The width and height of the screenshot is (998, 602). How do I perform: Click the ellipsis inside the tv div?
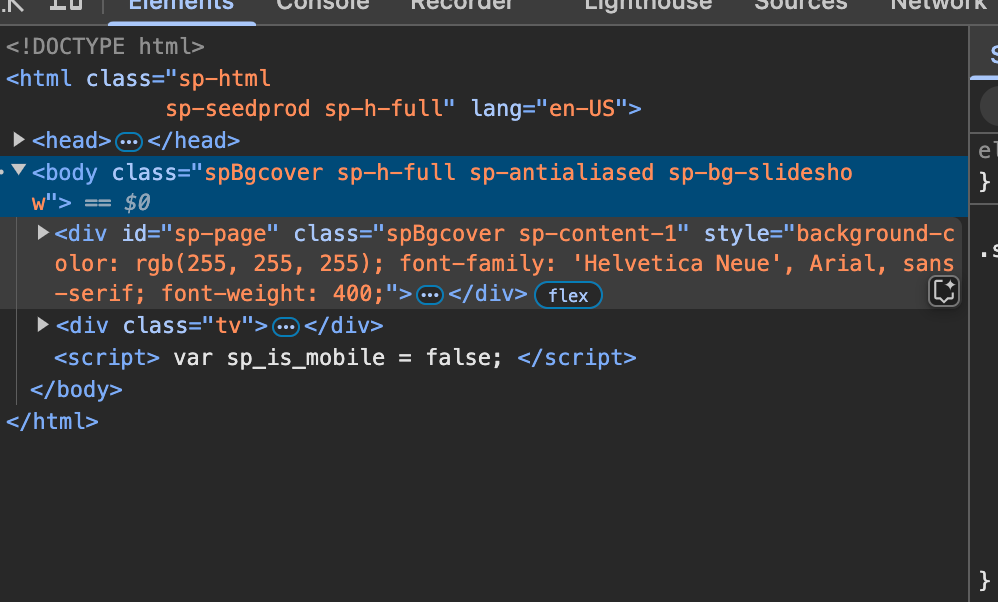[285, 327]
